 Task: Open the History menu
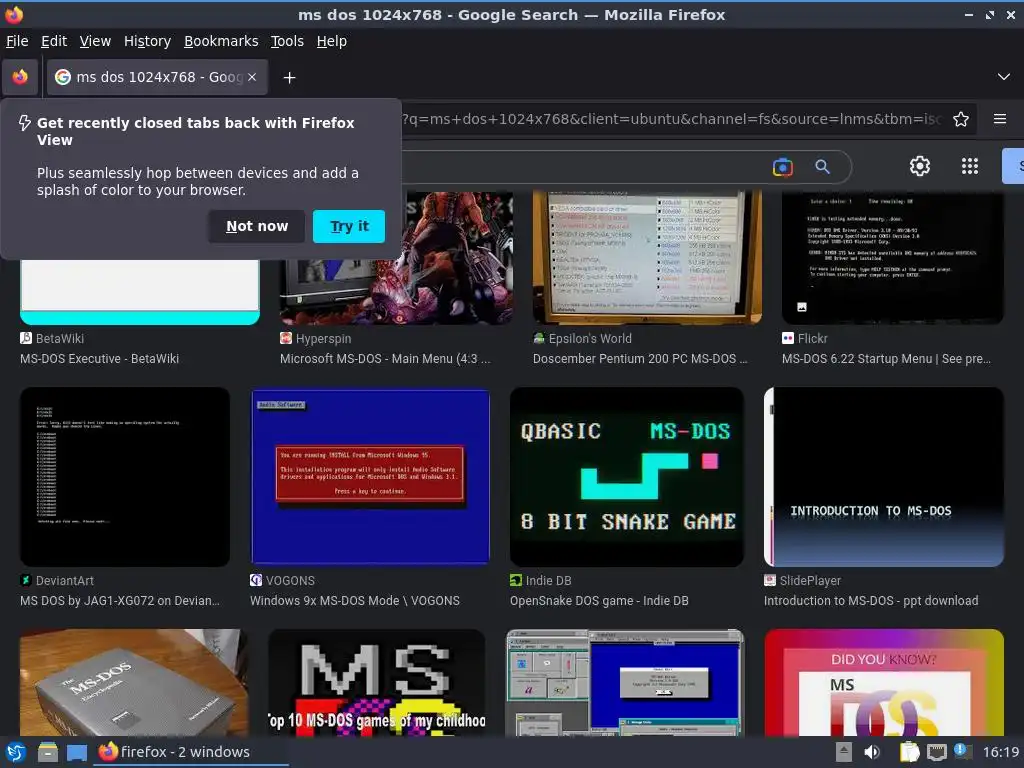click(x=148, y=41)
